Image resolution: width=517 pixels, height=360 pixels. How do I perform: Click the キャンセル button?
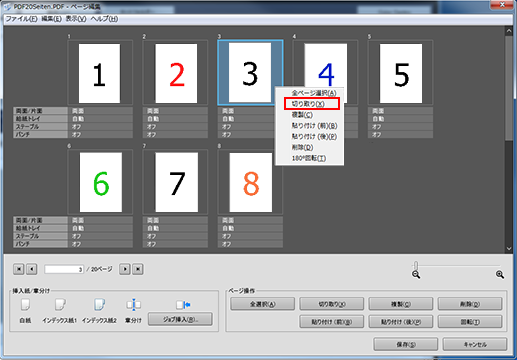pos(475,344)
